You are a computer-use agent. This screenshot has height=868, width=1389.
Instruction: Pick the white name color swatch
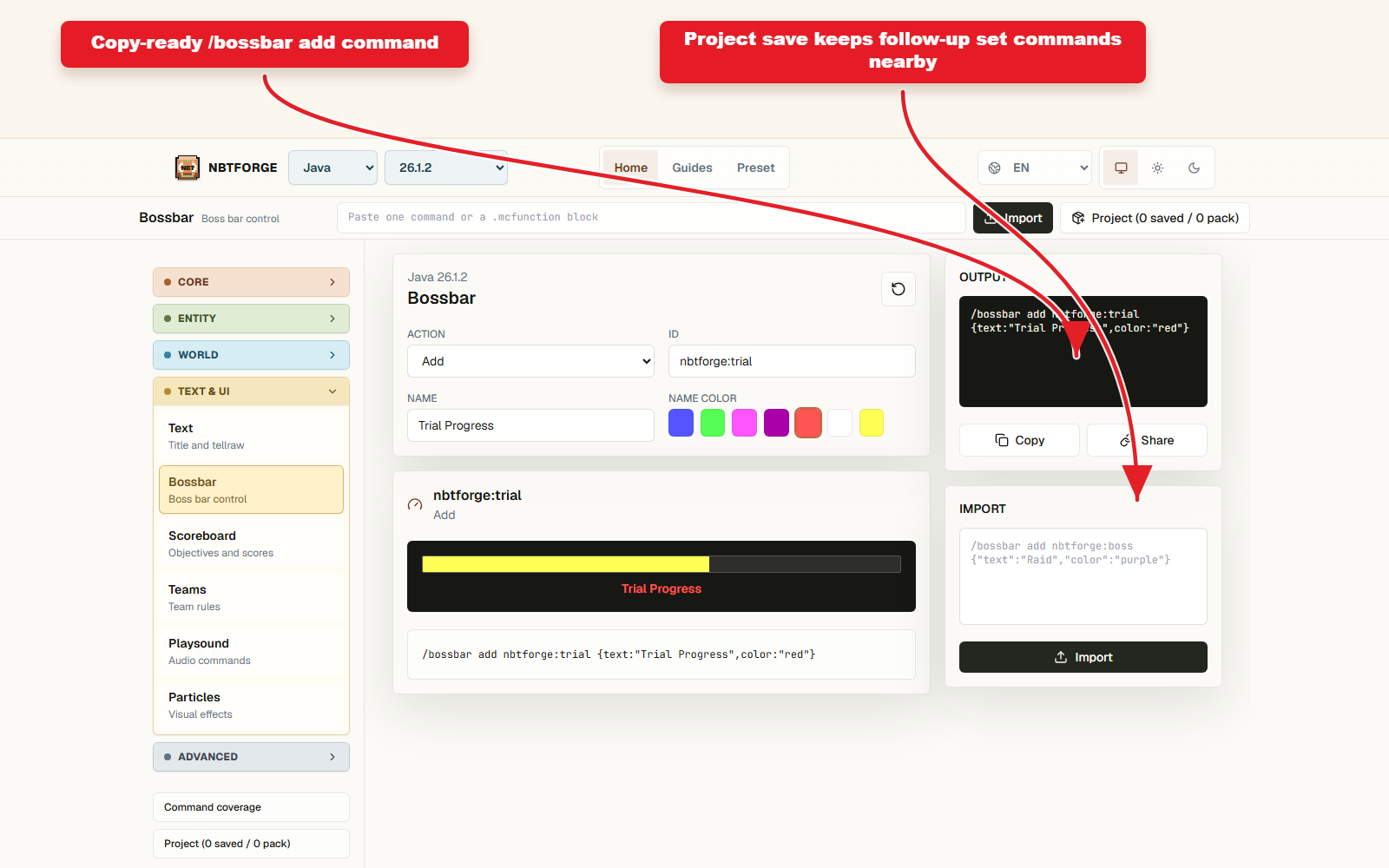click(x=840, y=423)
